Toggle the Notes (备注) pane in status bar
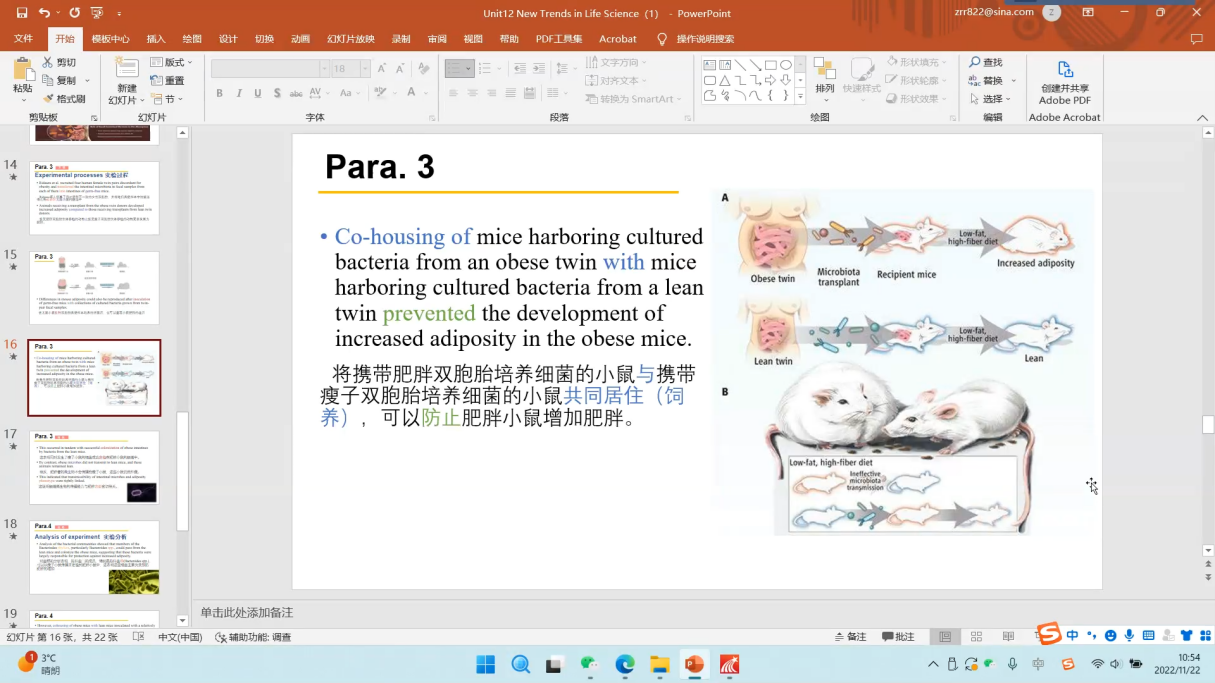 pos(850,637)
